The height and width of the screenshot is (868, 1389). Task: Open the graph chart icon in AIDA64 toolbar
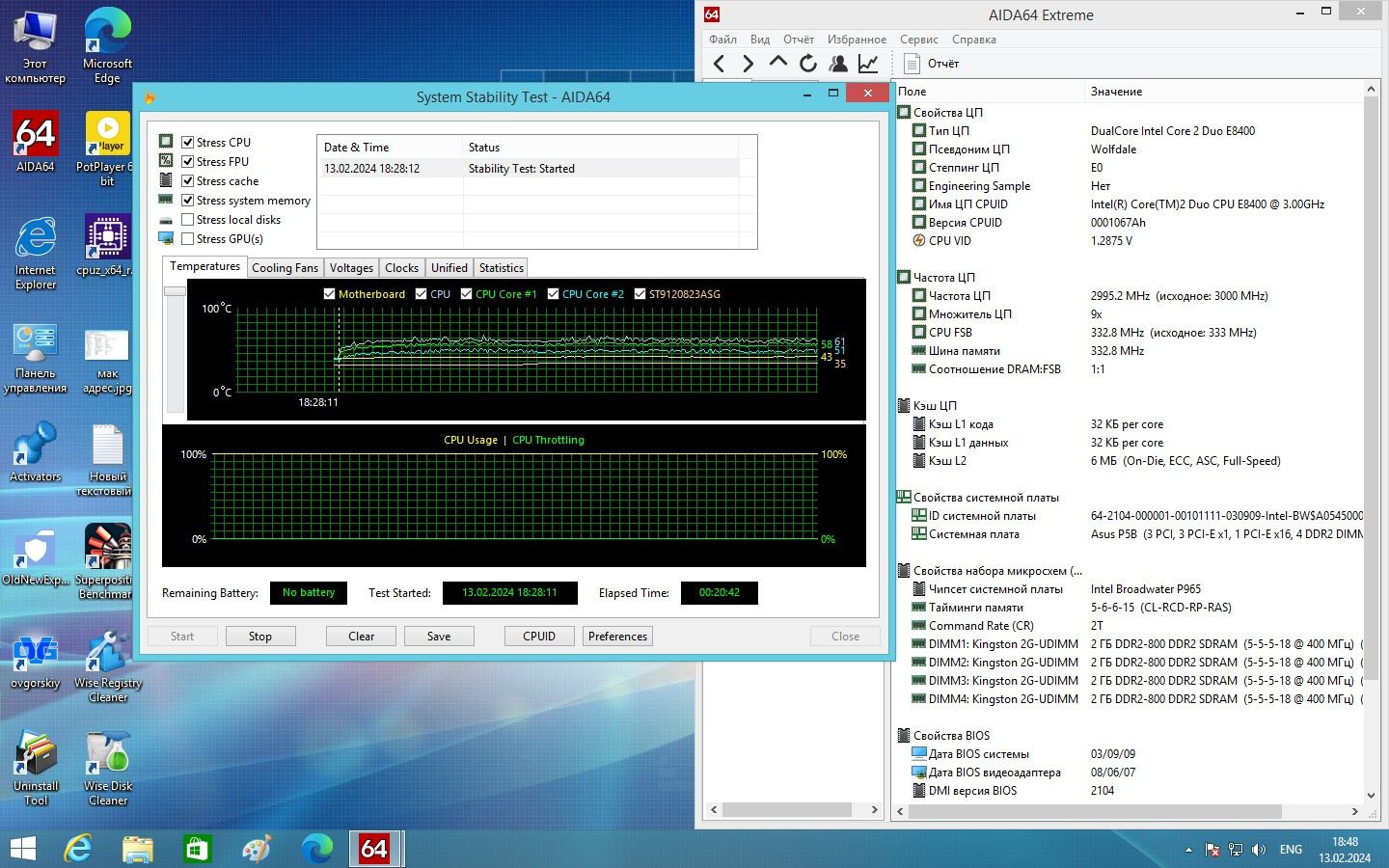tap(868, 64)
